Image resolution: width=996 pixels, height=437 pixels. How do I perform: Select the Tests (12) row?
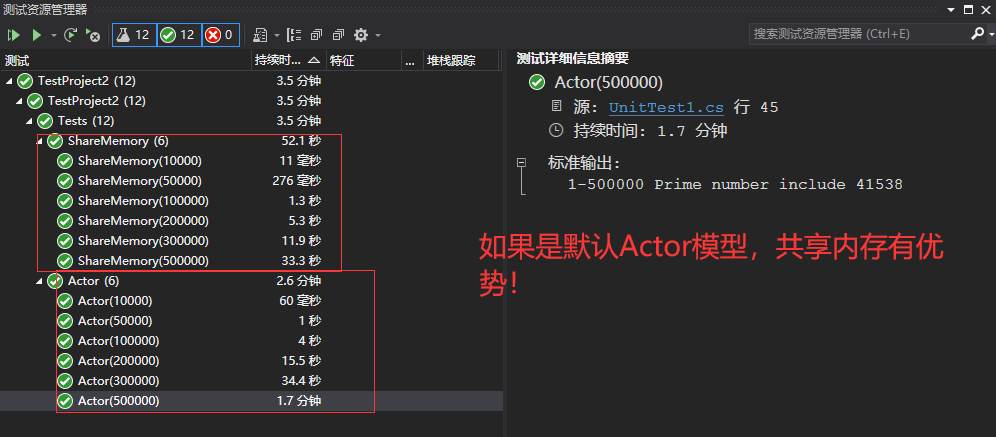click(x=251, y=121)
